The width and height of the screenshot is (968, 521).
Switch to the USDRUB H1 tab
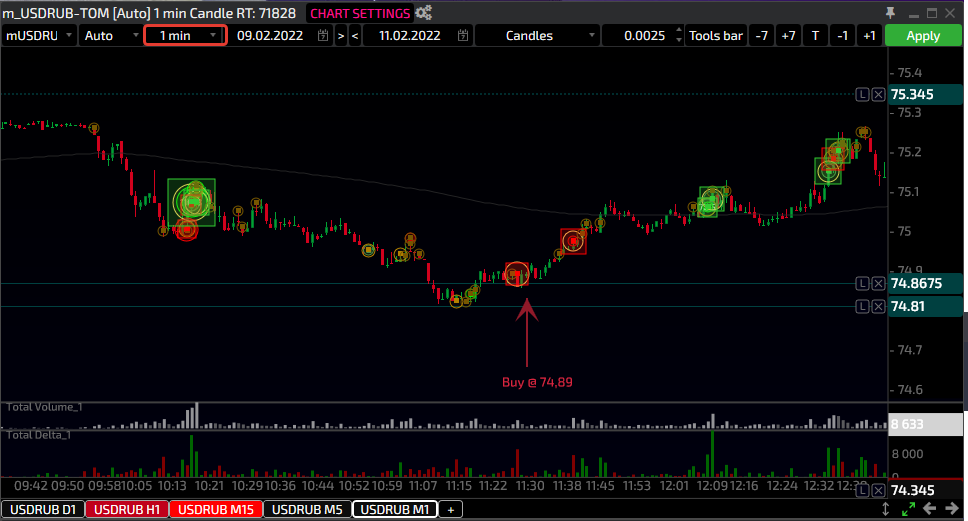pyautogui.click(x=127, y=509)
